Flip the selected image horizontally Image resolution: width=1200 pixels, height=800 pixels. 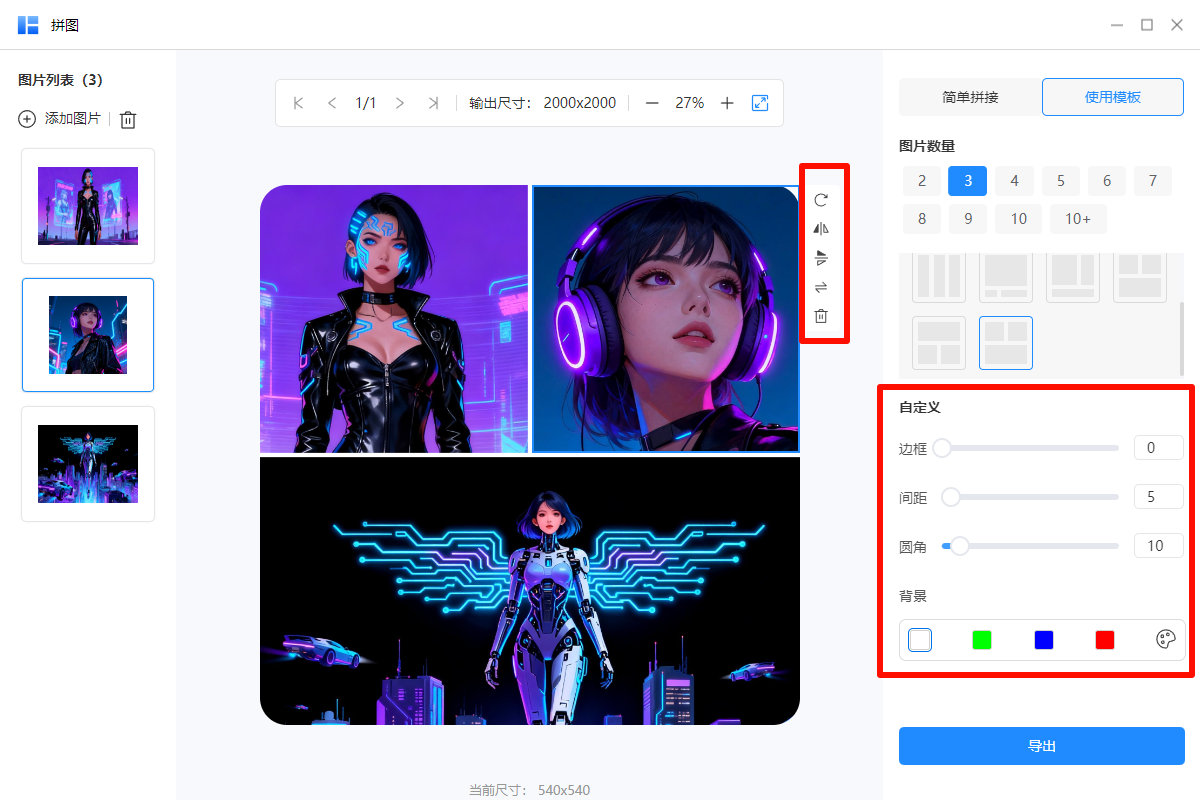pyautogui.click(x=820, y=228)
